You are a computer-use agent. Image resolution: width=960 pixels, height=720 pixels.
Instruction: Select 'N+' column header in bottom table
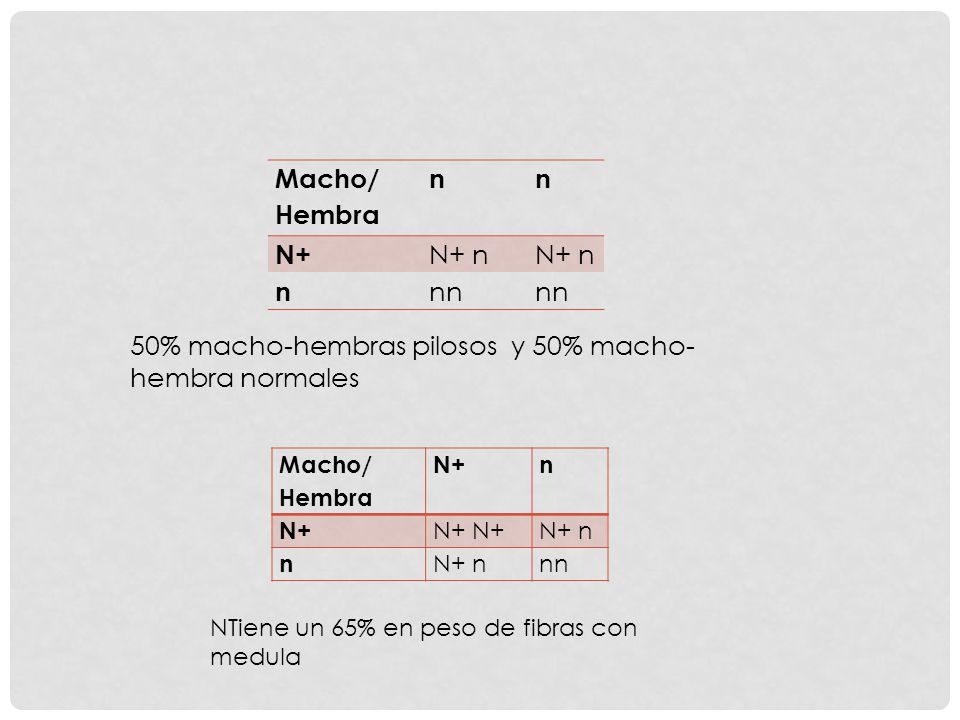pos(479,481)
